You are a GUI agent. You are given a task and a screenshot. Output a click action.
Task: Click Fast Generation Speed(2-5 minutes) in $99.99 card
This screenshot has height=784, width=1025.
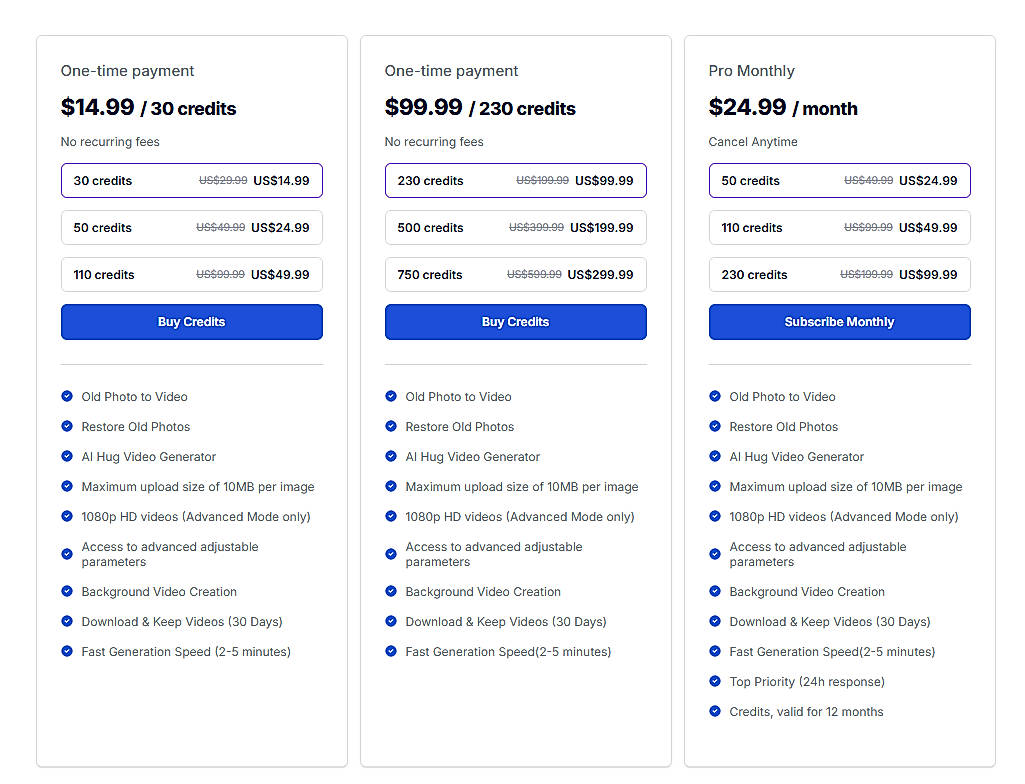pos(508,651)
